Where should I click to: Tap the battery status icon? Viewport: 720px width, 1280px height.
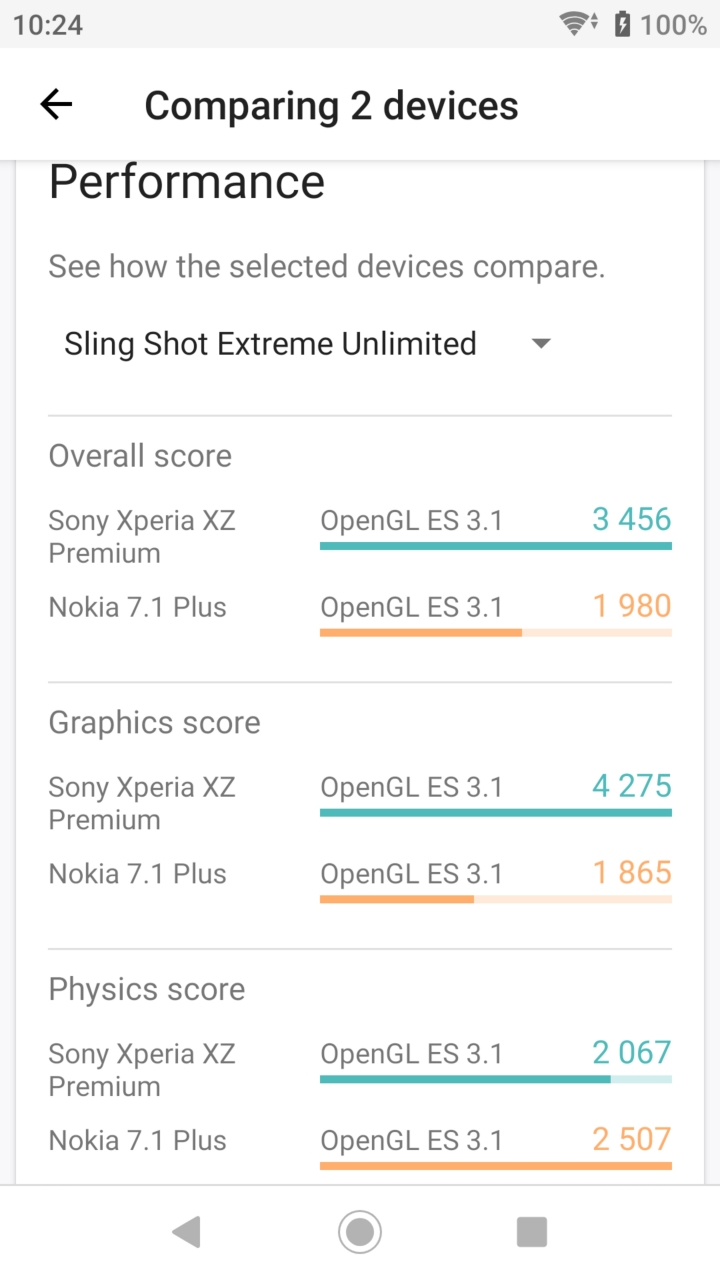[622, 24]
